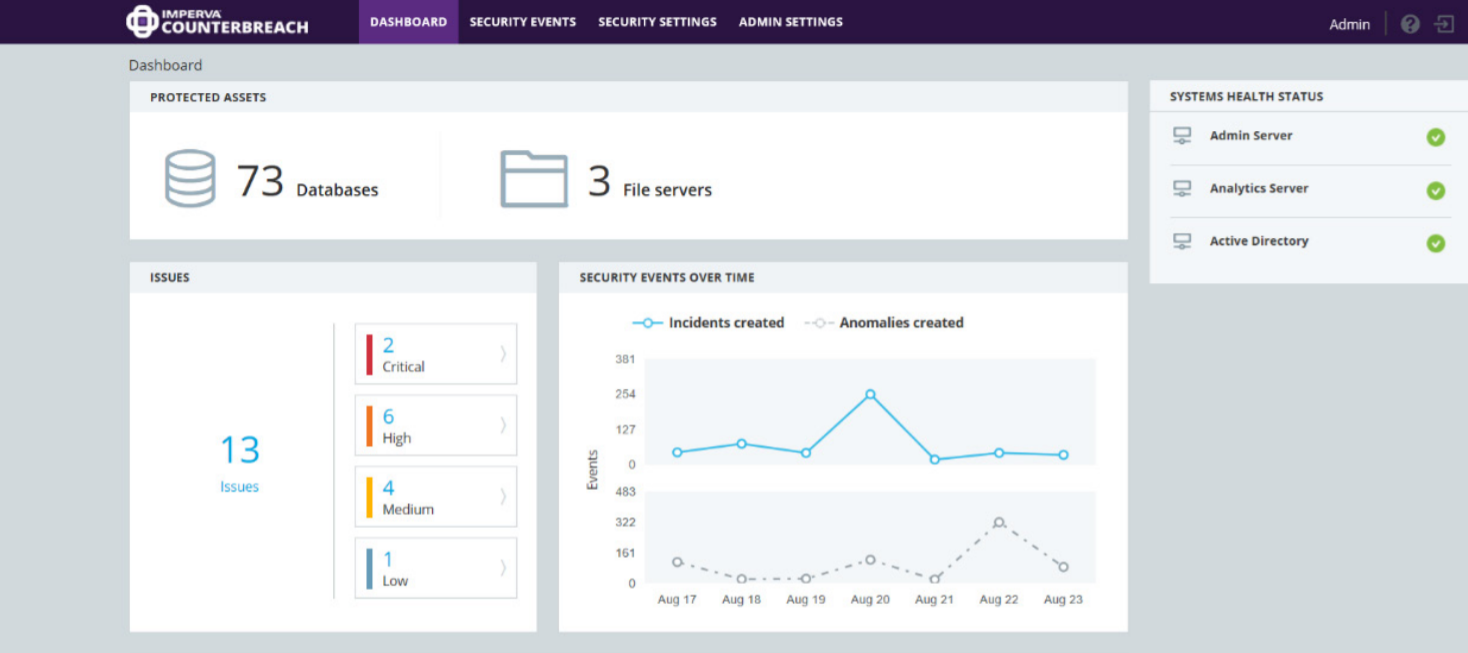Open the help question mark icon

[1410, 24]
